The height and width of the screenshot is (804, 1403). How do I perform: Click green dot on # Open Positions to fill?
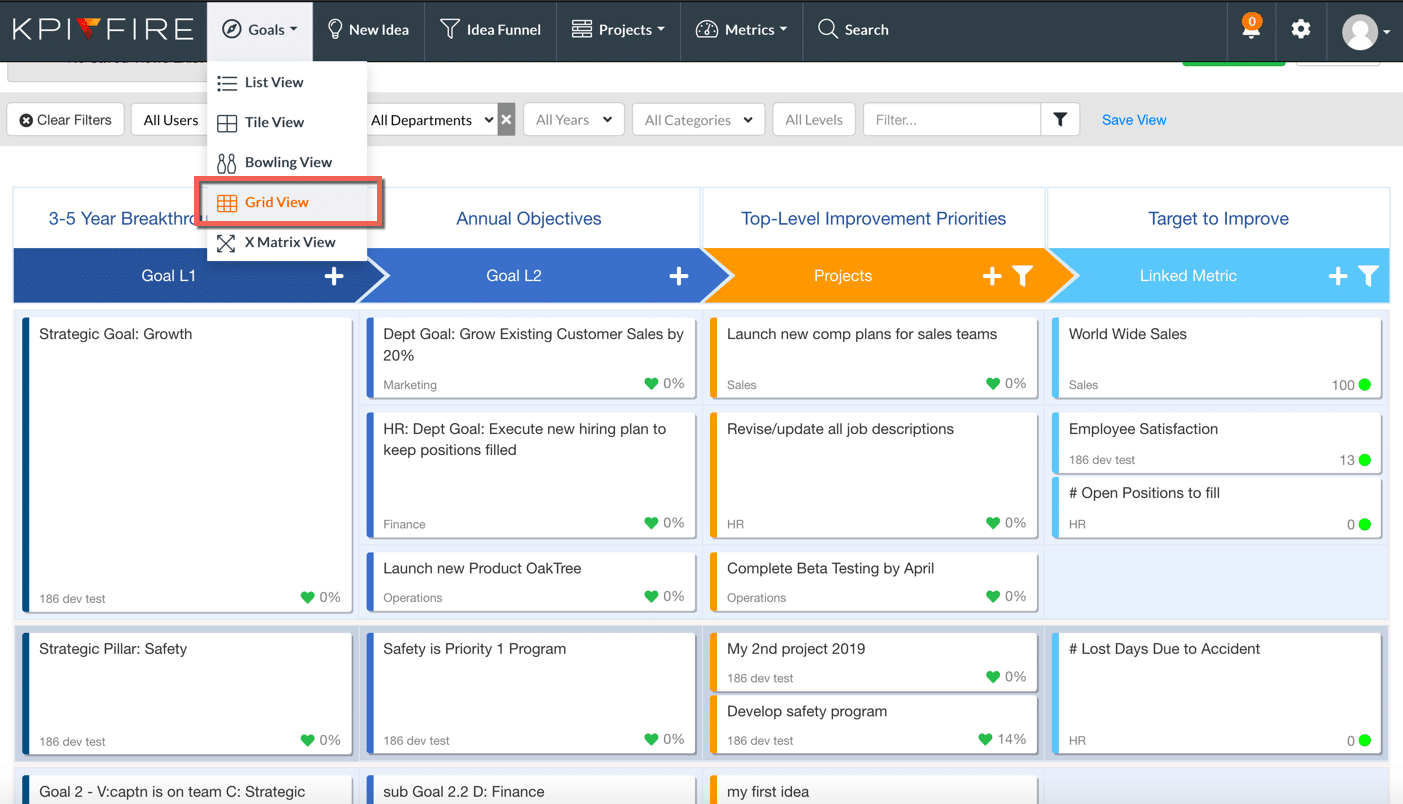coord(1365,524)
